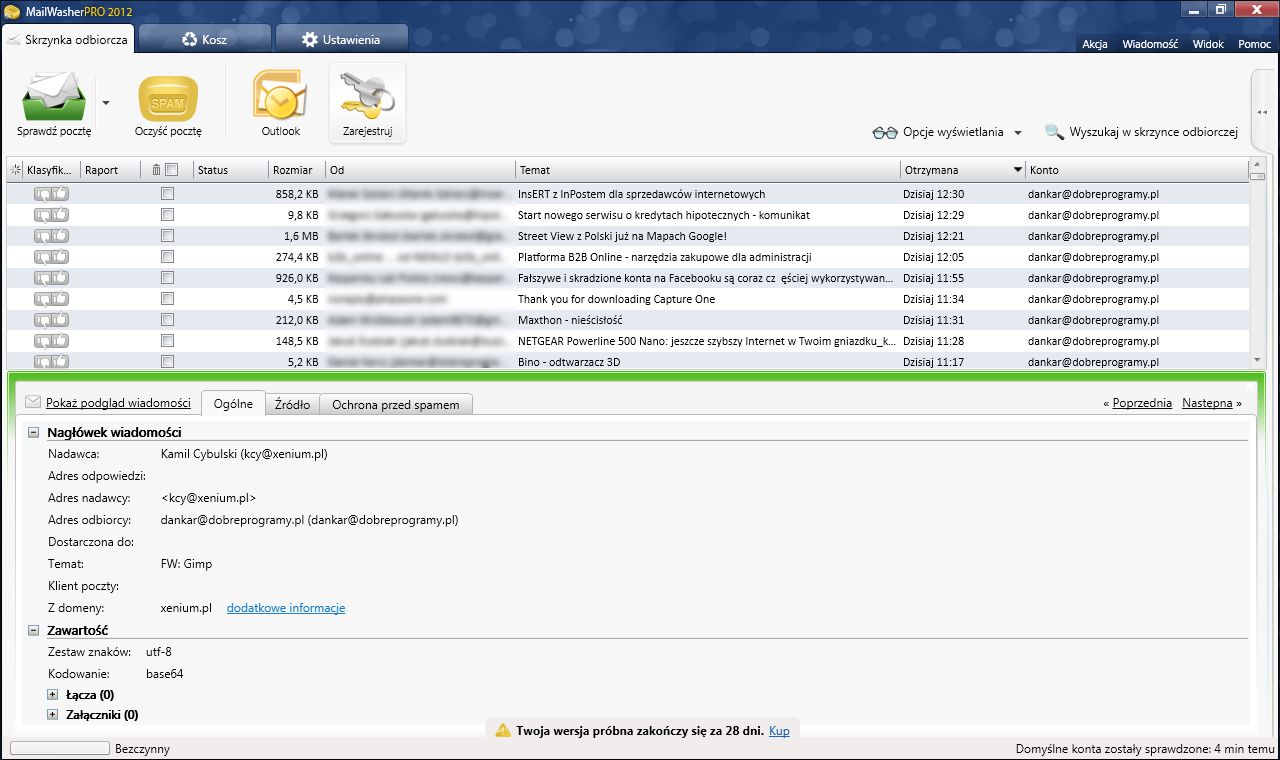Check the delete box for 'Thank you for downloading' email

167,299
